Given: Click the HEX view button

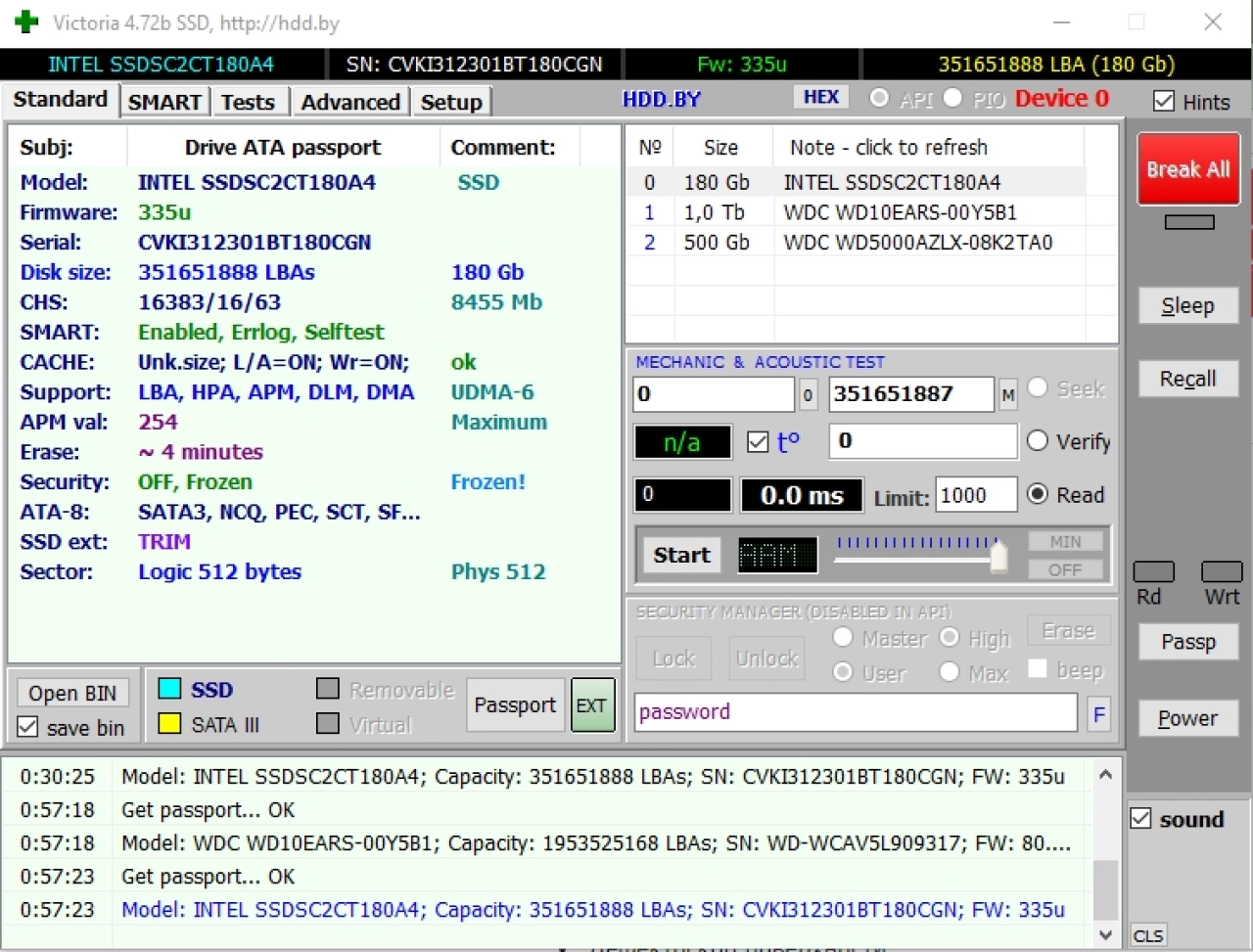Looking at the screenshot, I should click(x=820, y=97).
